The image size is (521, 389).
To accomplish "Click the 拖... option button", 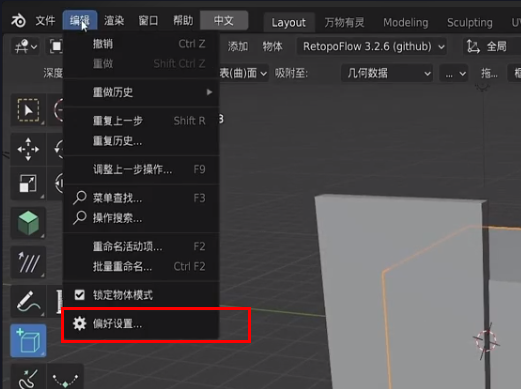I will [x=489, y=73].
